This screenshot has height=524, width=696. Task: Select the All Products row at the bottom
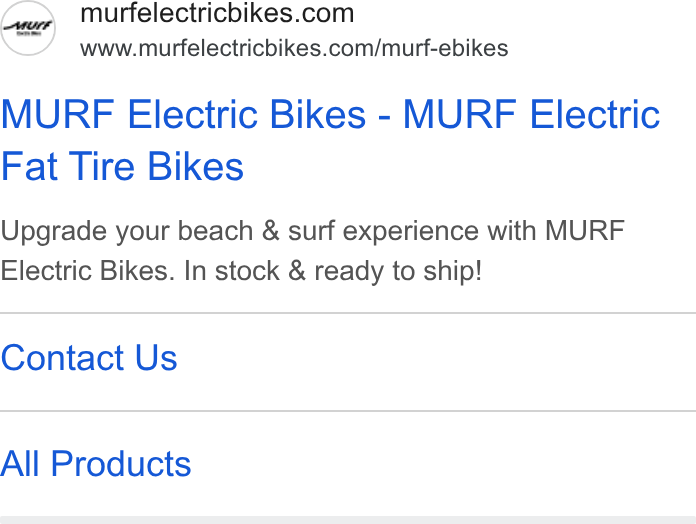tap(348, 464)
